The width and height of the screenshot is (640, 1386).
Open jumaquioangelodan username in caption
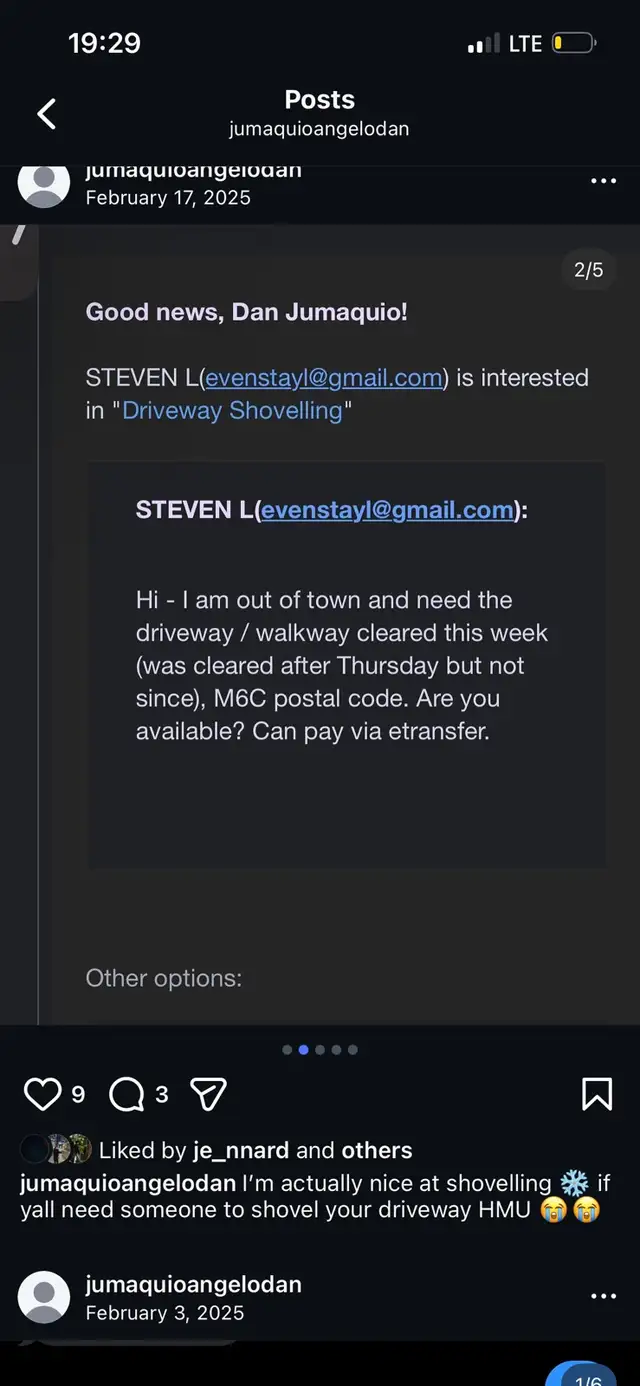point(128,1184)
